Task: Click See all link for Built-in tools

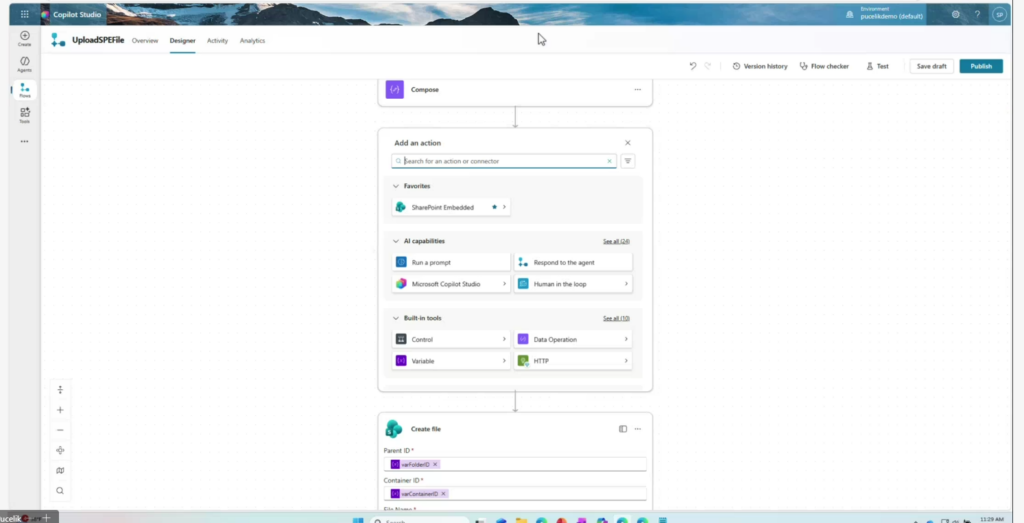Action: point(616,318)
